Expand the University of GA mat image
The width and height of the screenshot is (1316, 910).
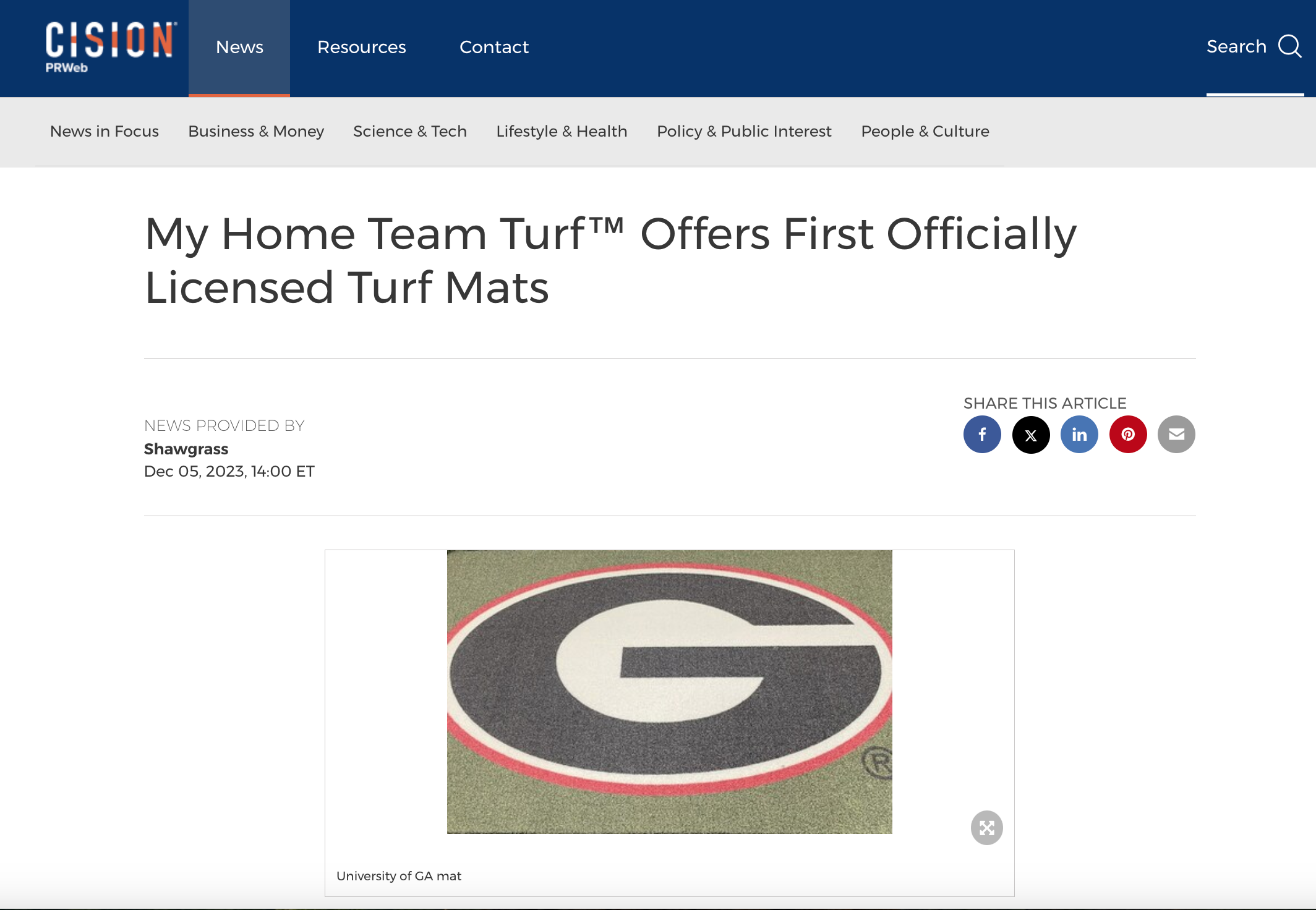pyautogui.click(x=987, y=828)
